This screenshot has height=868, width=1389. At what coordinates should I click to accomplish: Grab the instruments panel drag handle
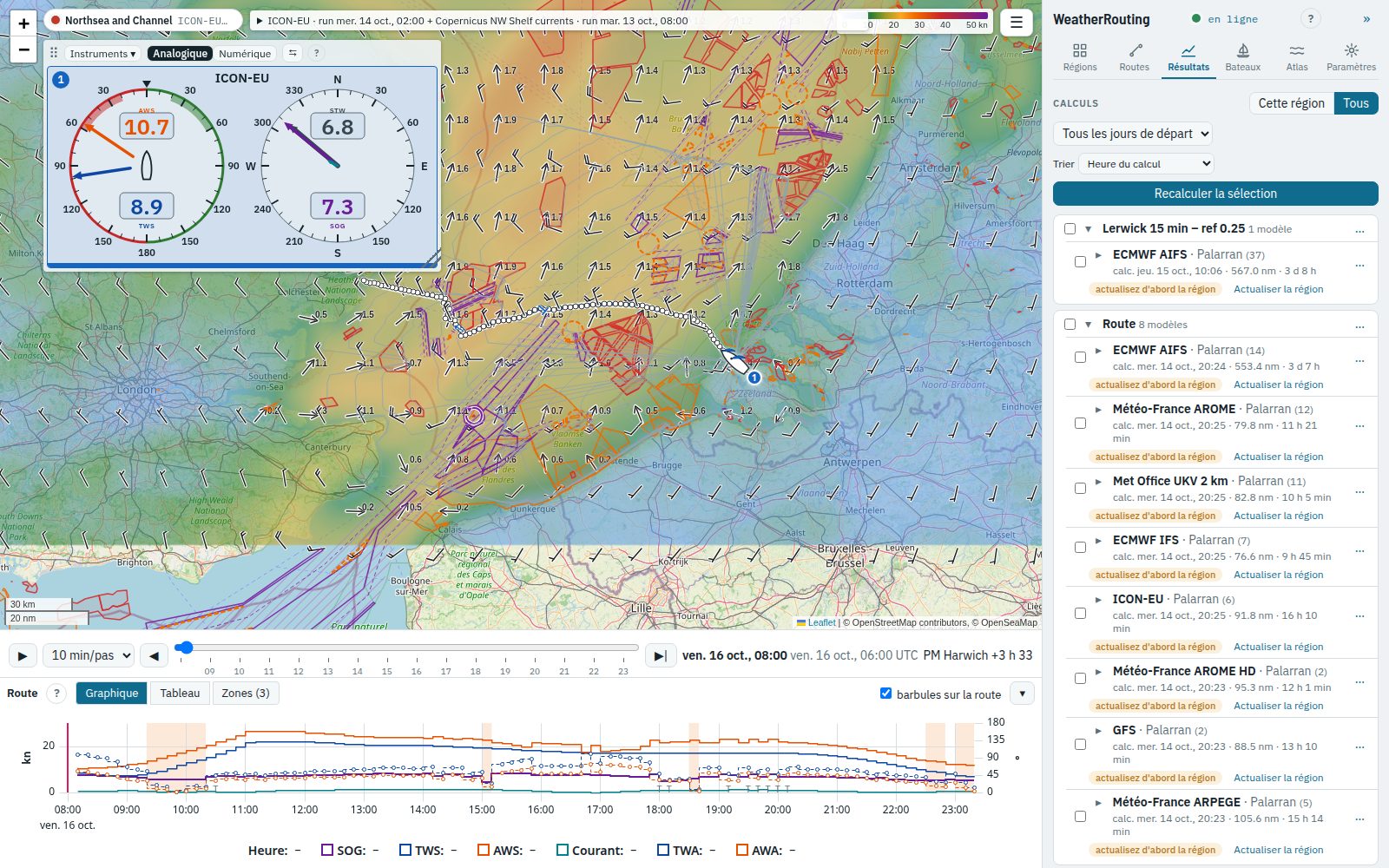point(54,53)
